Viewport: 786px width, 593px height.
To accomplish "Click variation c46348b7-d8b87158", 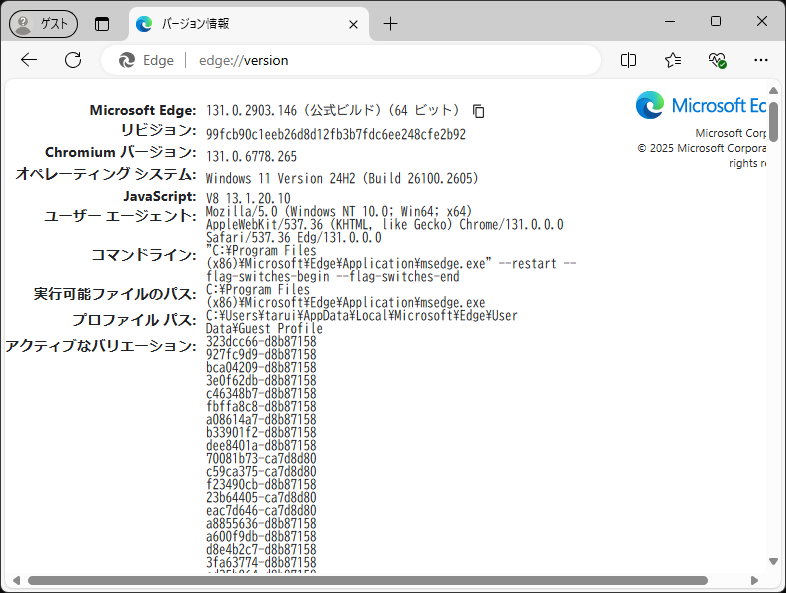I will (x=261, y=393).
